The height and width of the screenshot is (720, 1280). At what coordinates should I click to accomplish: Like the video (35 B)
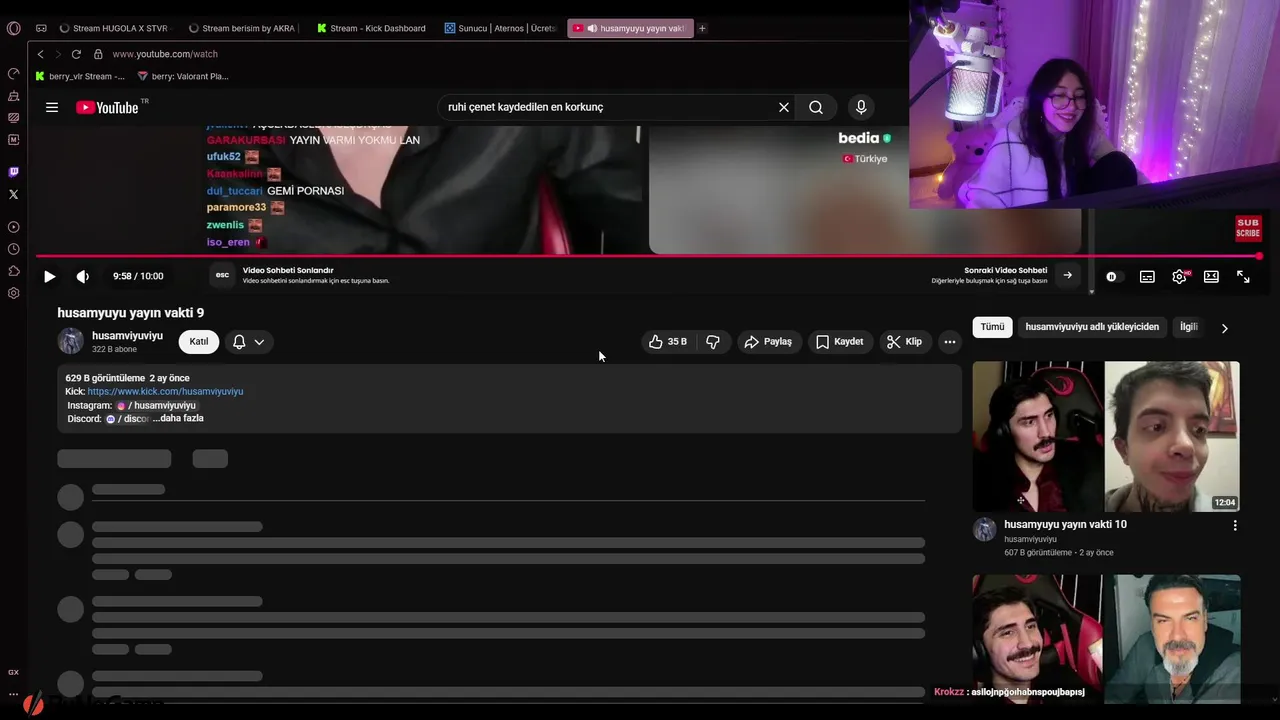click(x=667, y=342)
